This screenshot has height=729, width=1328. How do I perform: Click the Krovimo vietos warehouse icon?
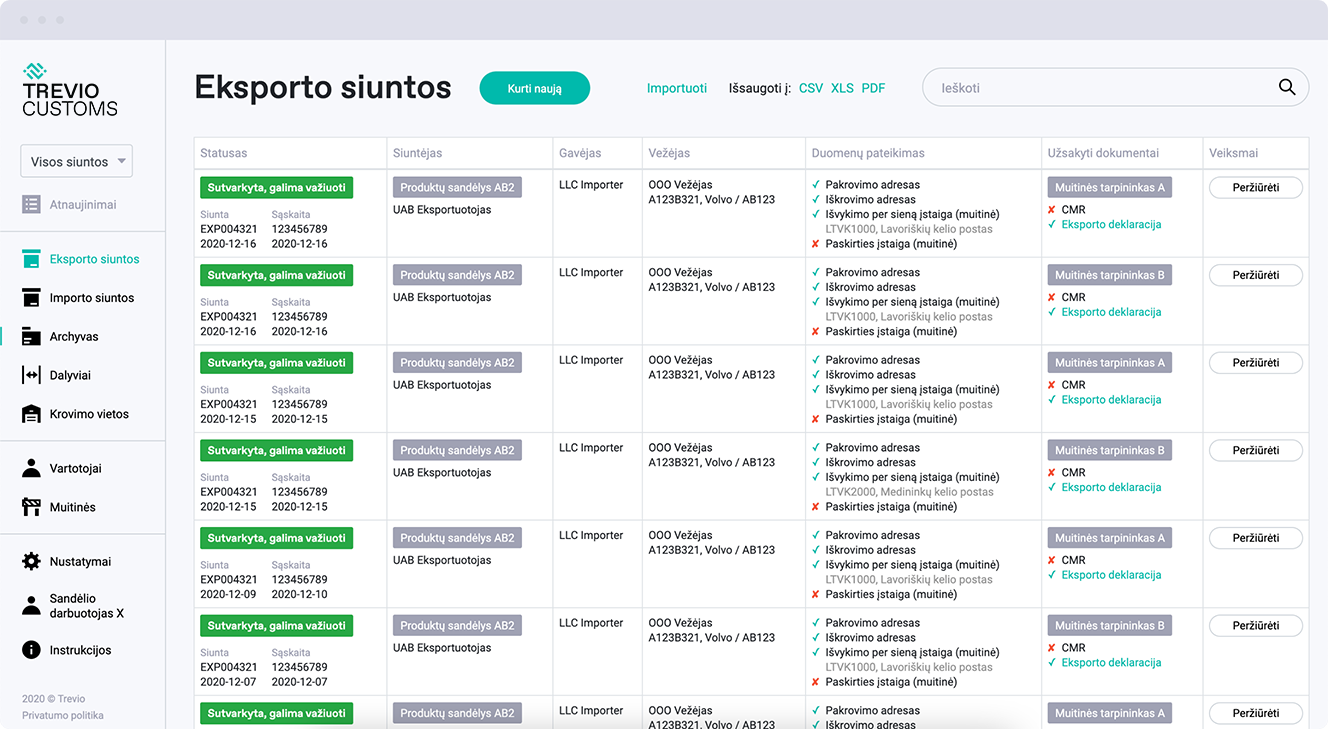coord(31,414)
